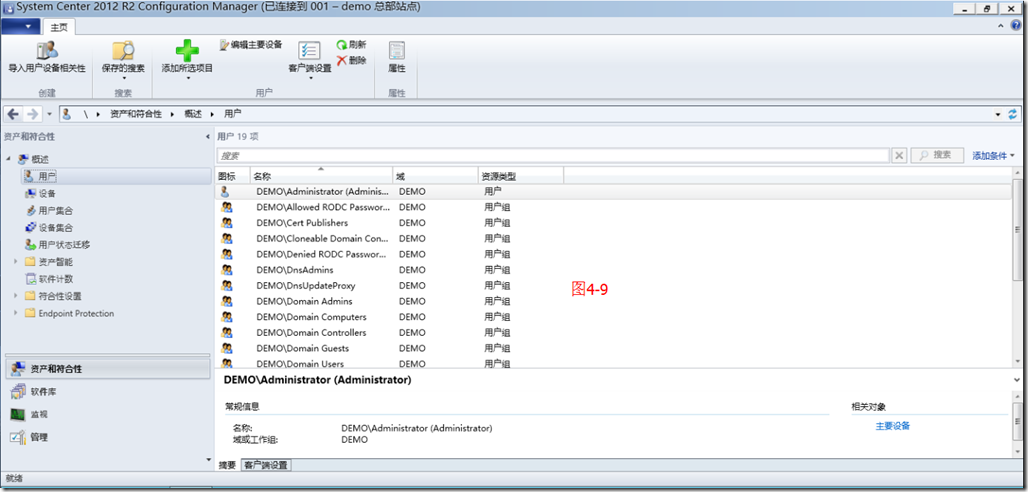Expand the Endpoint Protection folder
The width and height of the screenshot is (1028, 492).
click(16, 313)
